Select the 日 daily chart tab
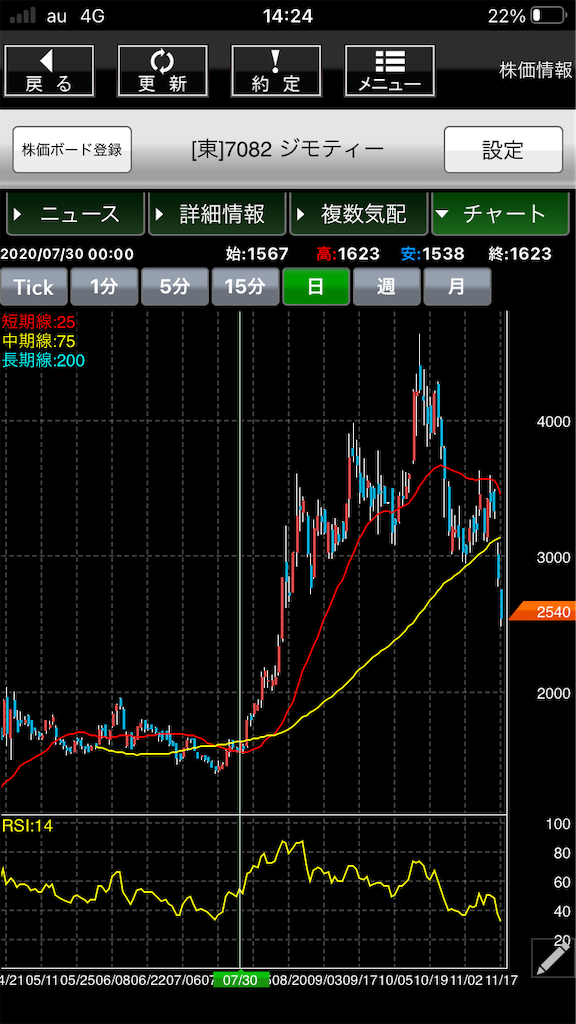Screen dimensions: 576x1024 coord(315,287)
